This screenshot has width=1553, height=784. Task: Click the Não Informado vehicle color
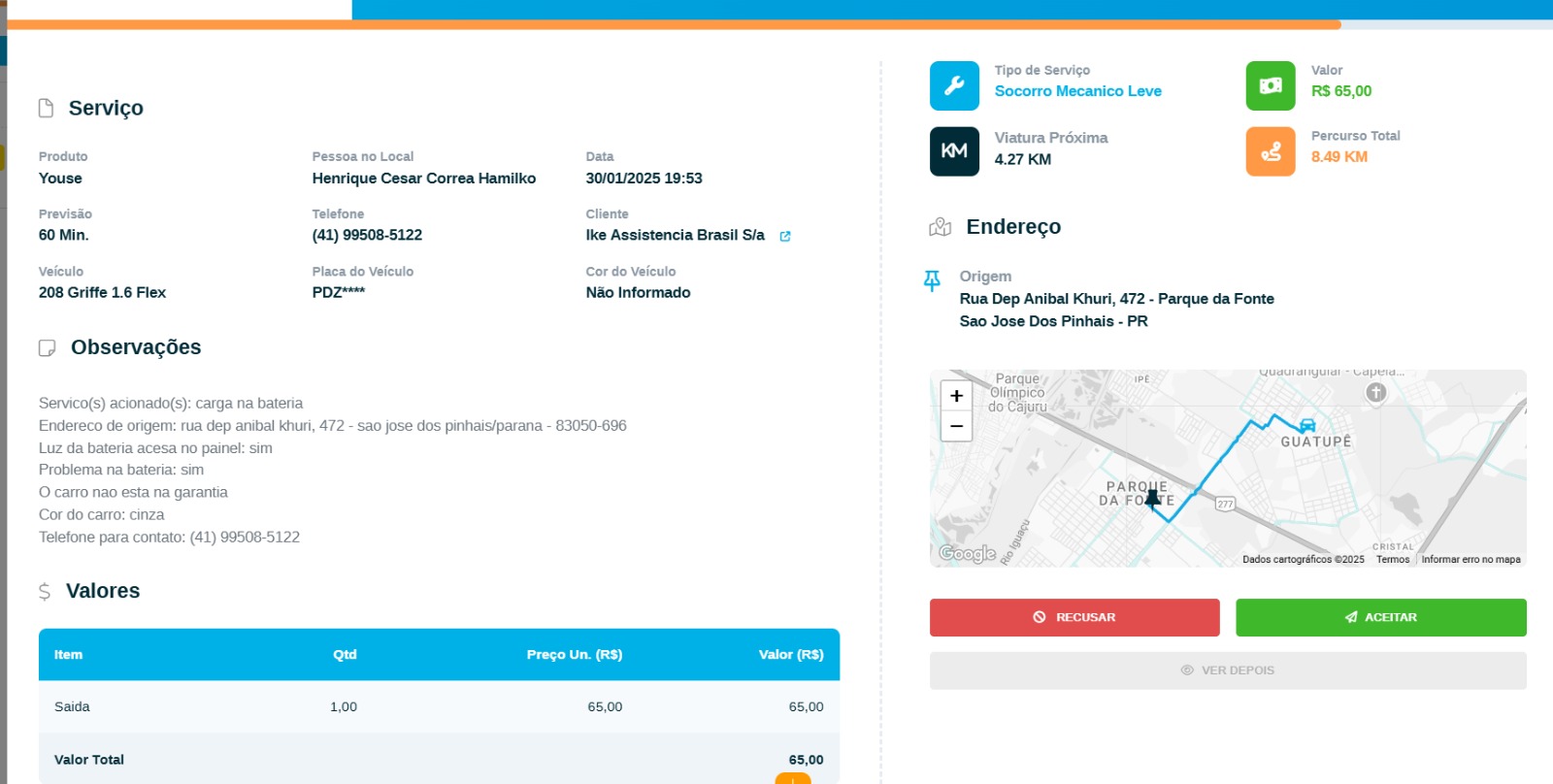[638, 292]
